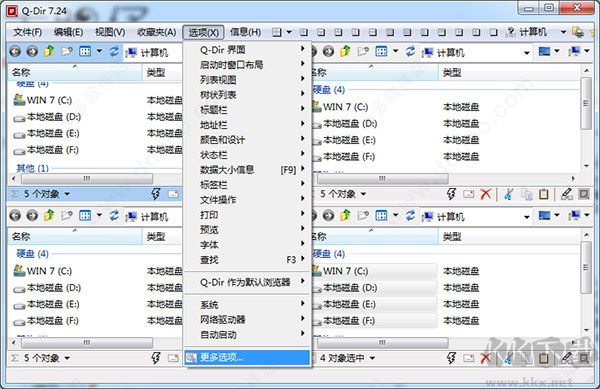Open bottom-right pane address dropdown
Screen dimensions: 600x389
(x=527, y=217)
